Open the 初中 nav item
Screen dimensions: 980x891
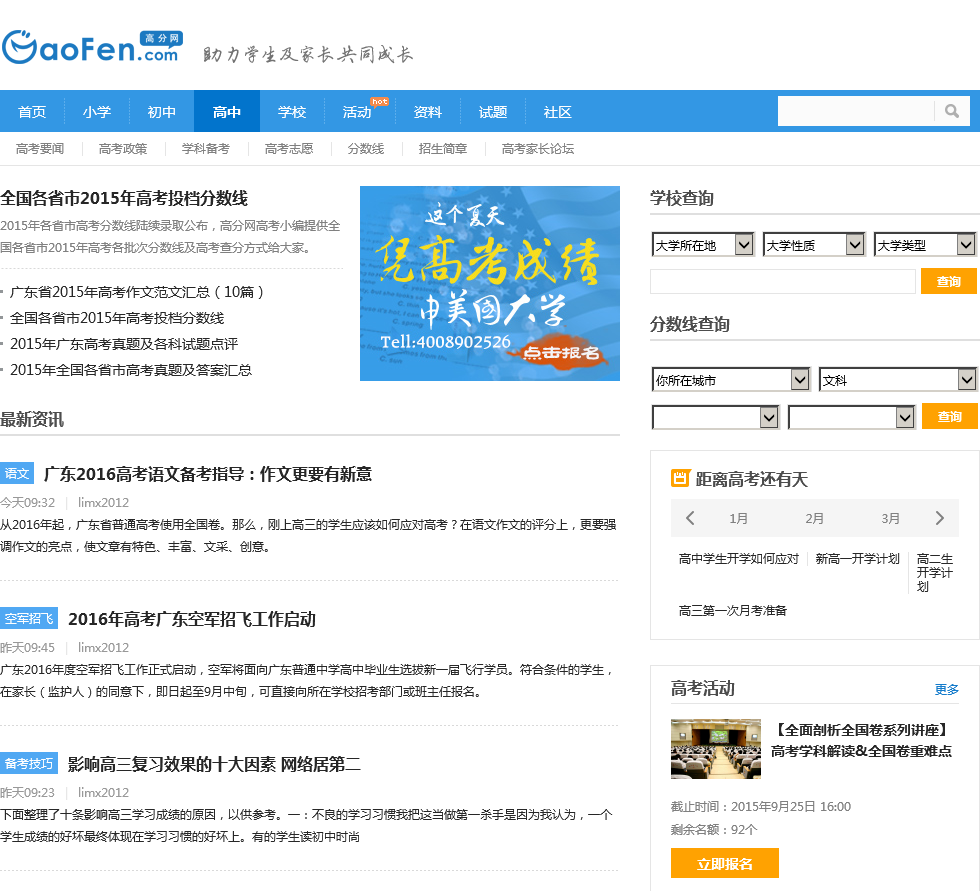click(162, 112)
